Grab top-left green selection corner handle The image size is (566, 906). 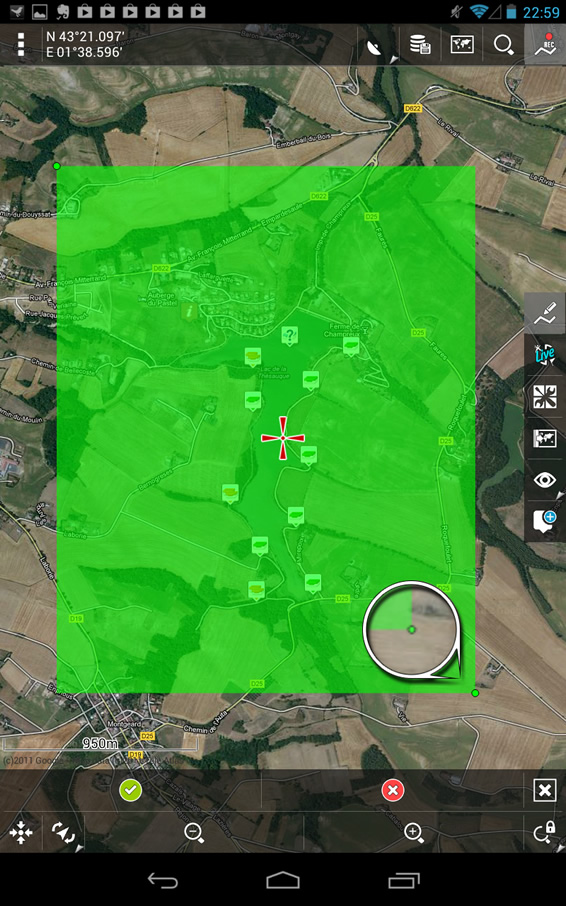[x=57, y=166]
